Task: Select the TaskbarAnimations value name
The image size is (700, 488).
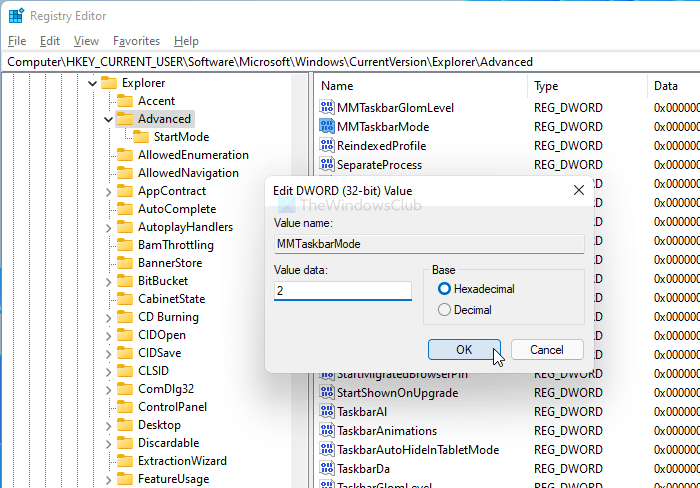Action: 387,430
